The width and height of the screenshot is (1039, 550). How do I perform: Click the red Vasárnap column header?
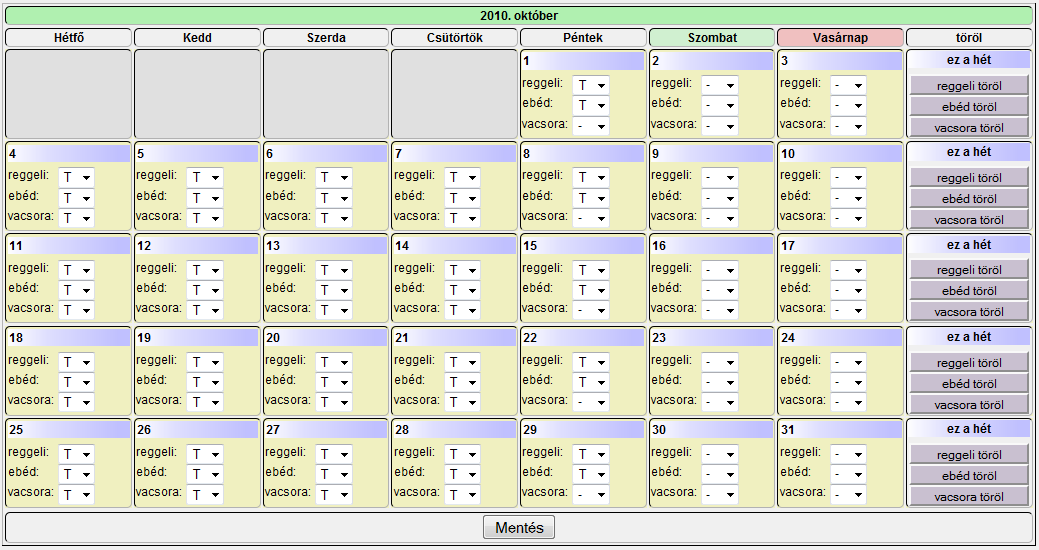[840, 38]
